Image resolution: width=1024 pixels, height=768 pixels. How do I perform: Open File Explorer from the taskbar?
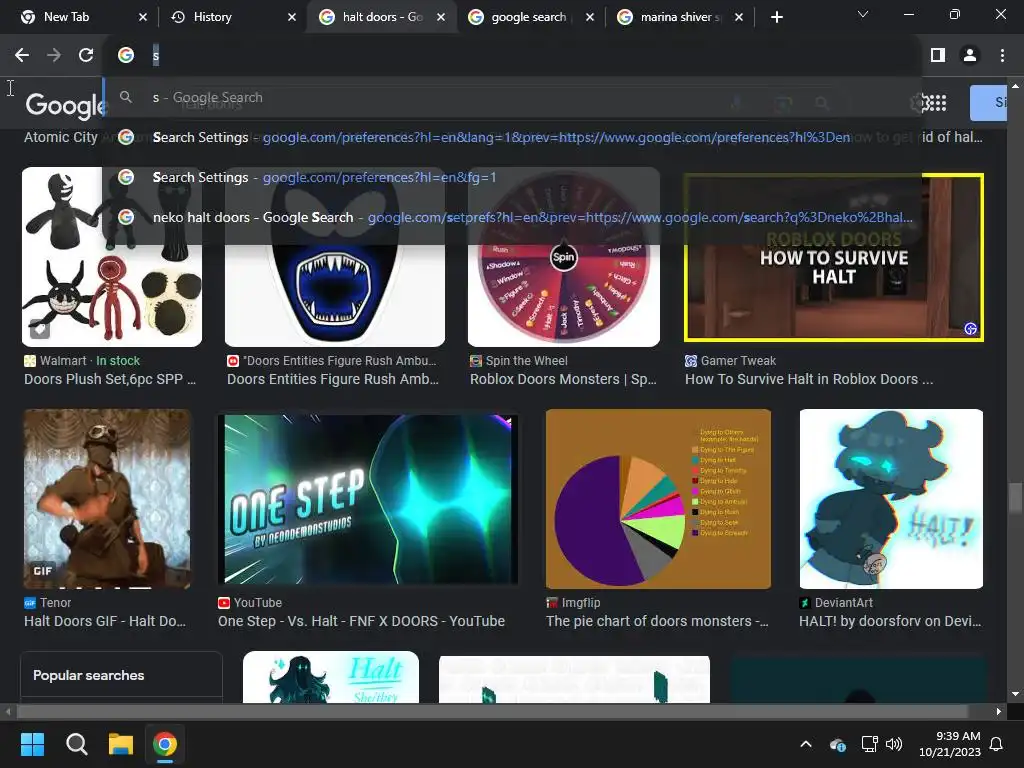[121, 744]
